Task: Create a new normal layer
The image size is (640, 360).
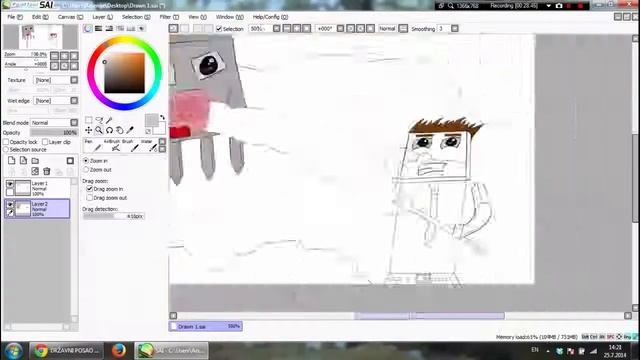Action: click(12, 160)
